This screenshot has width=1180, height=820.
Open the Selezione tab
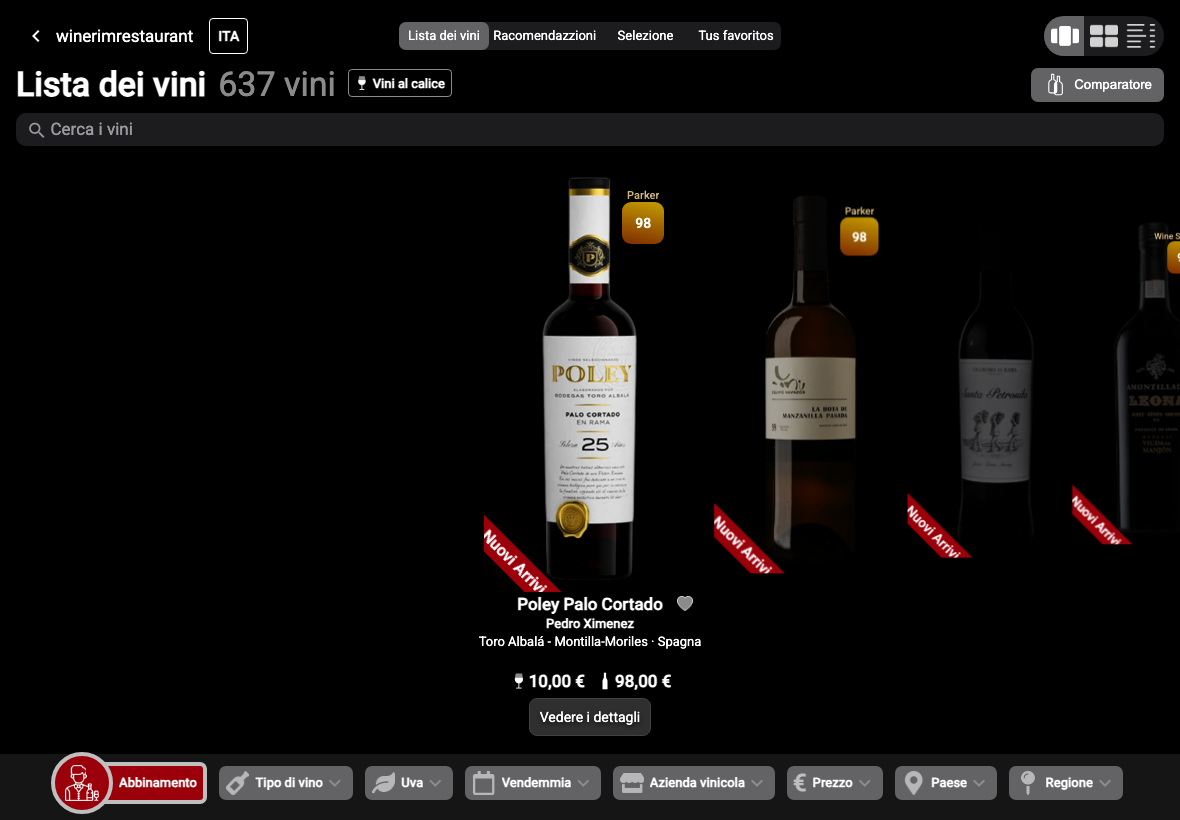click(x=645, y=35)
